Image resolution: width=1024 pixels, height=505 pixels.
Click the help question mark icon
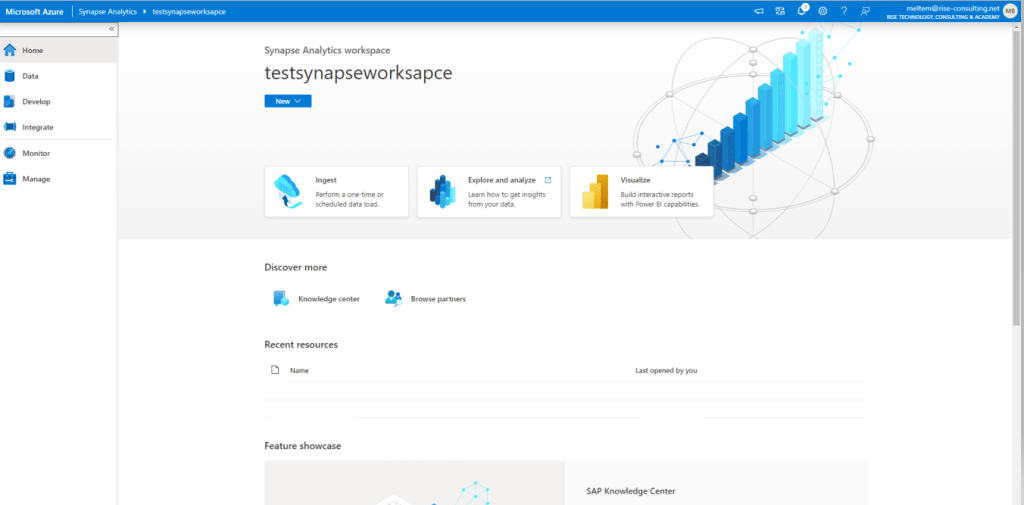click(844, 10)
